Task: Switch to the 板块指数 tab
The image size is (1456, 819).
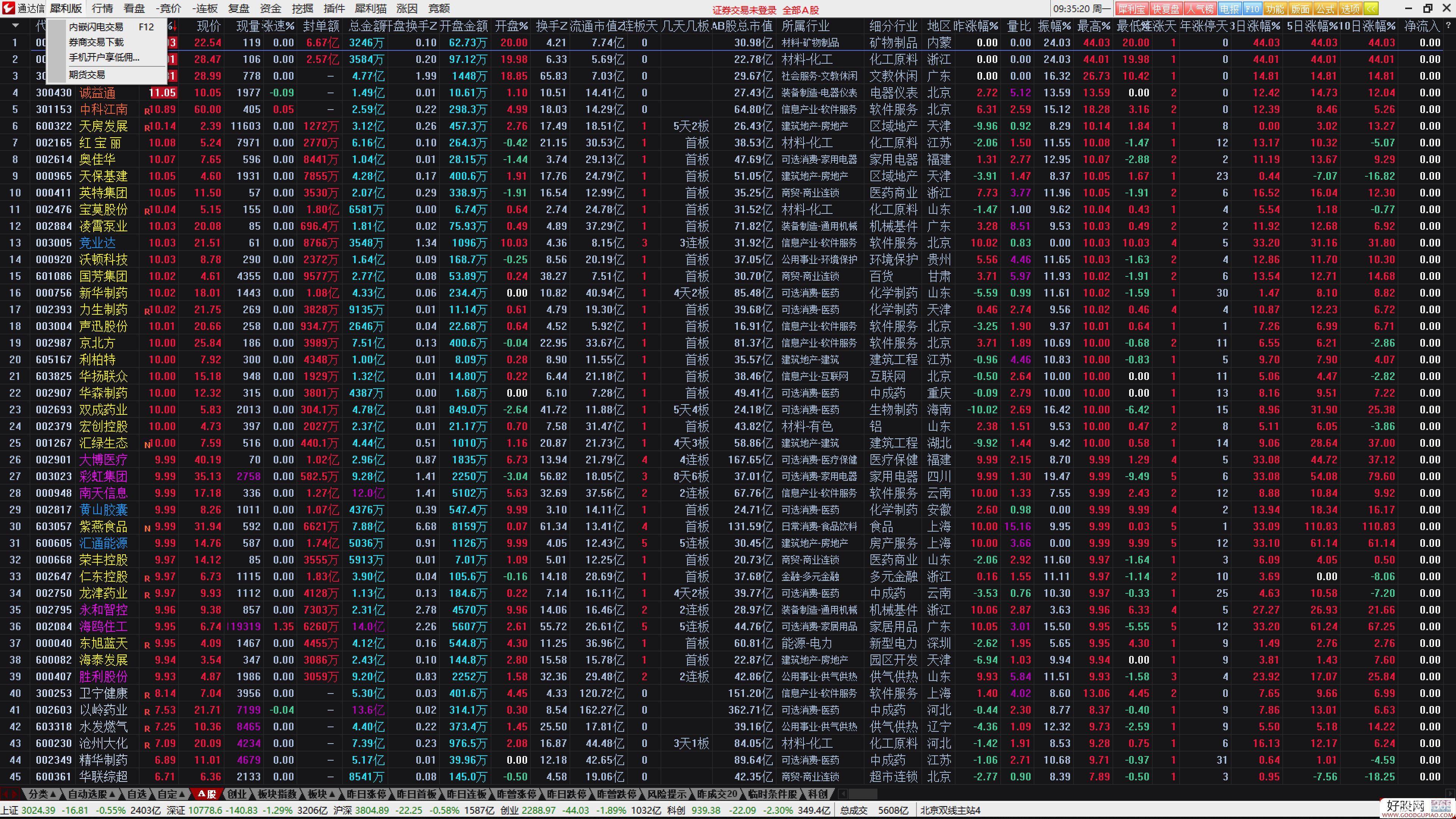Action: [x=277, y=794]
